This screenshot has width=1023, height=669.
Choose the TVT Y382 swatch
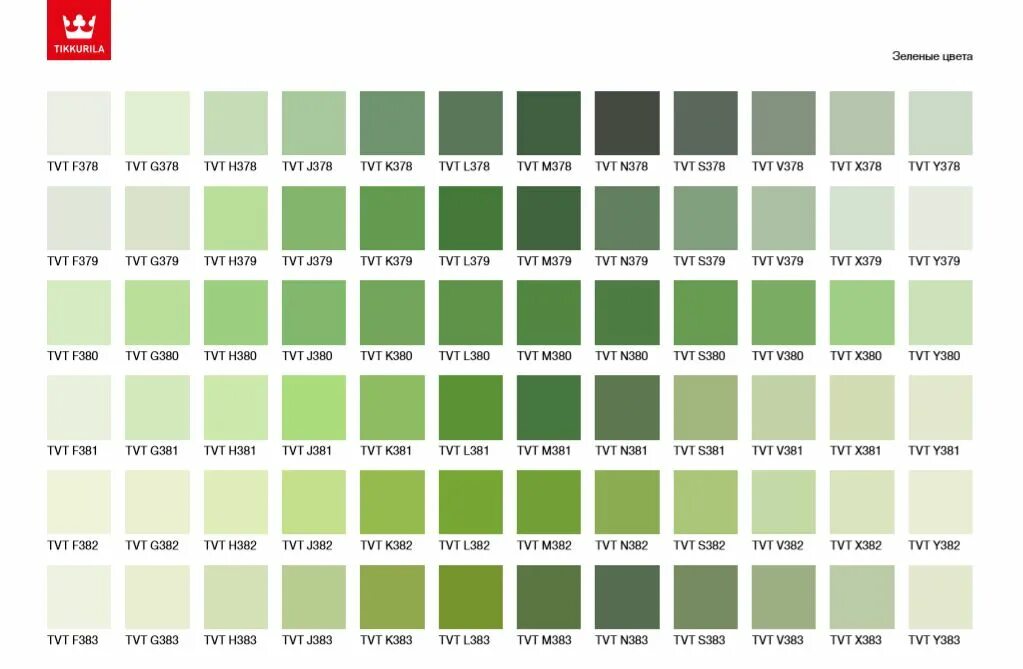pyautogui.click(x=940, y=502)
